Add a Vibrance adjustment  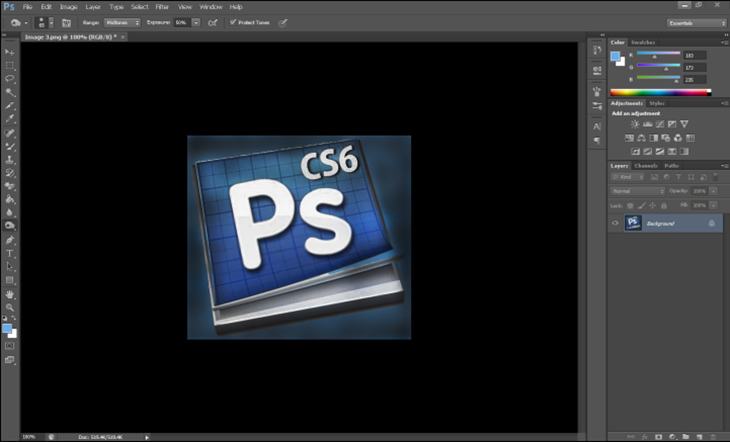pyautogui.click(x=684, y=124)
